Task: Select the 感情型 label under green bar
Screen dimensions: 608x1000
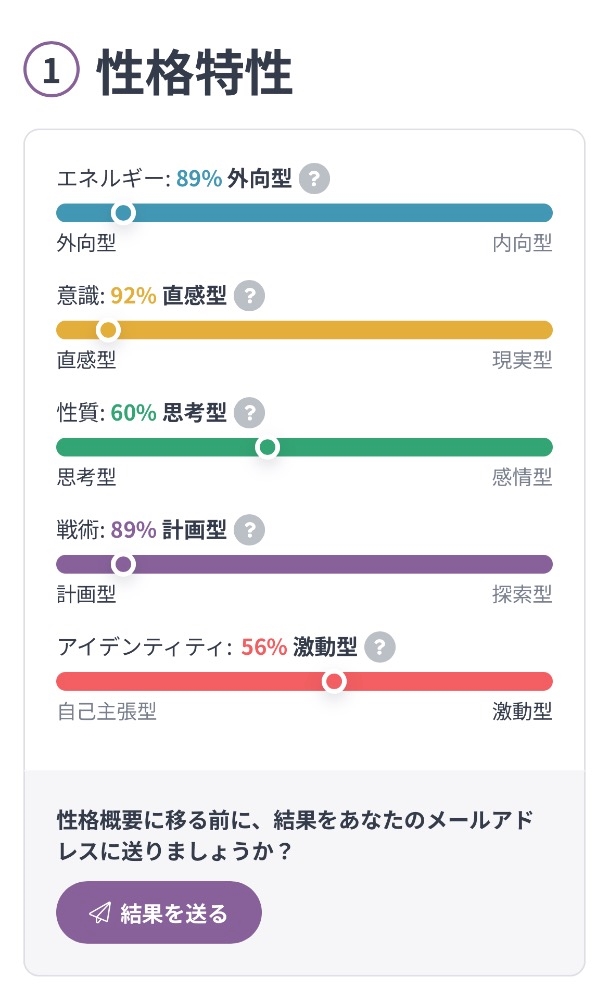Action: point(522,477)
